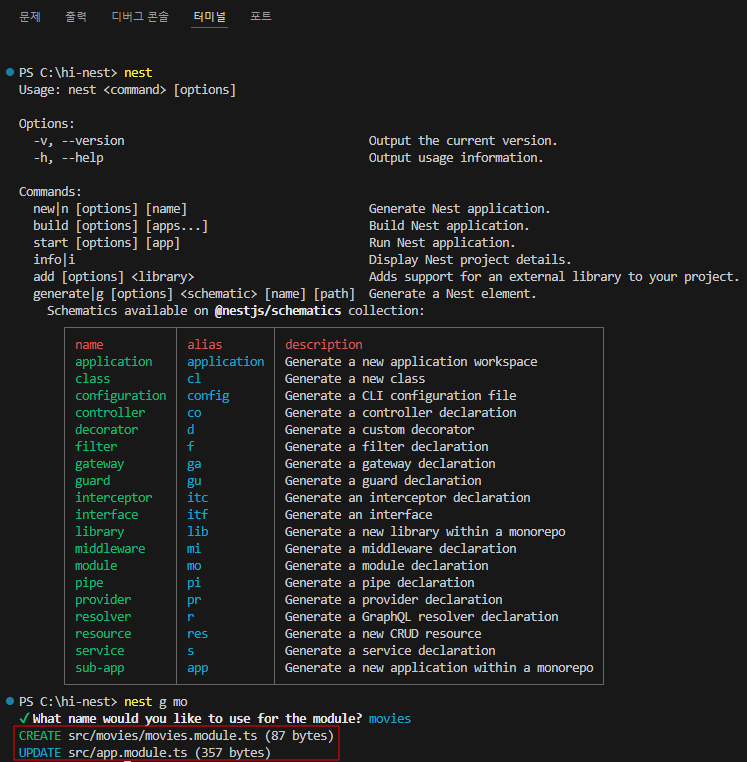Screen dimensions: 747x762
Task: Open the 포트 tab
Action: coord(261,17)
